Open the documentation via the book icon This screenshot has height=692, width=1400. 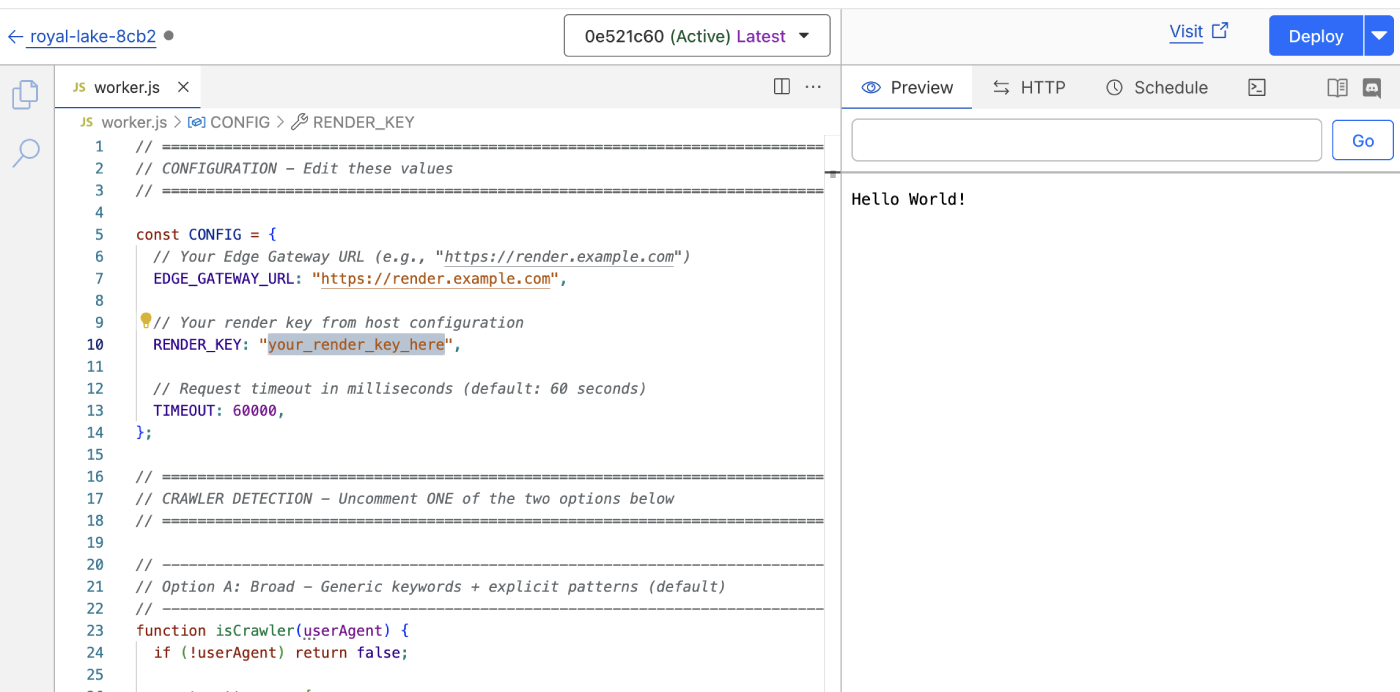1337,87
